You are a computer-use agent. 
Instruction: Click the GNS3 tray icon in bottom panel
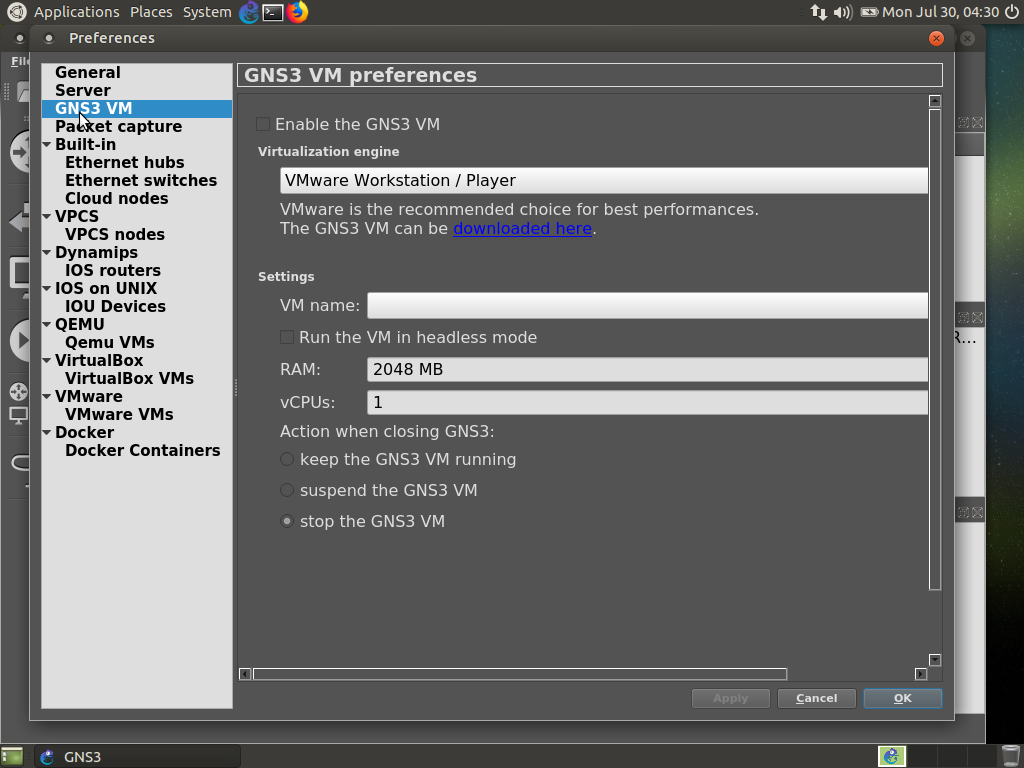(891, 756)
